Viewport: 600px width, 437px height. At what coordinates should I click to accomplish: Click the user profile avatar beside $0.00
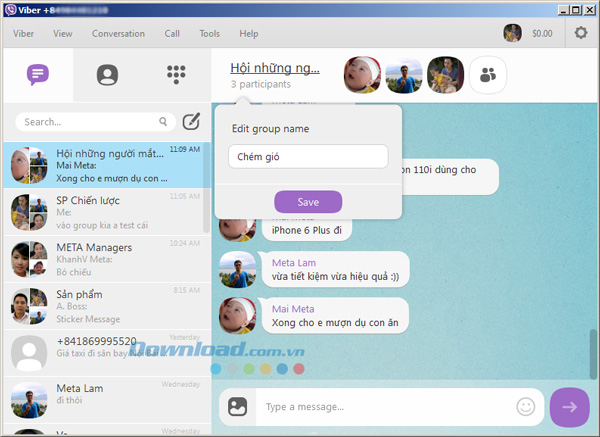click(x=512, y=33)
